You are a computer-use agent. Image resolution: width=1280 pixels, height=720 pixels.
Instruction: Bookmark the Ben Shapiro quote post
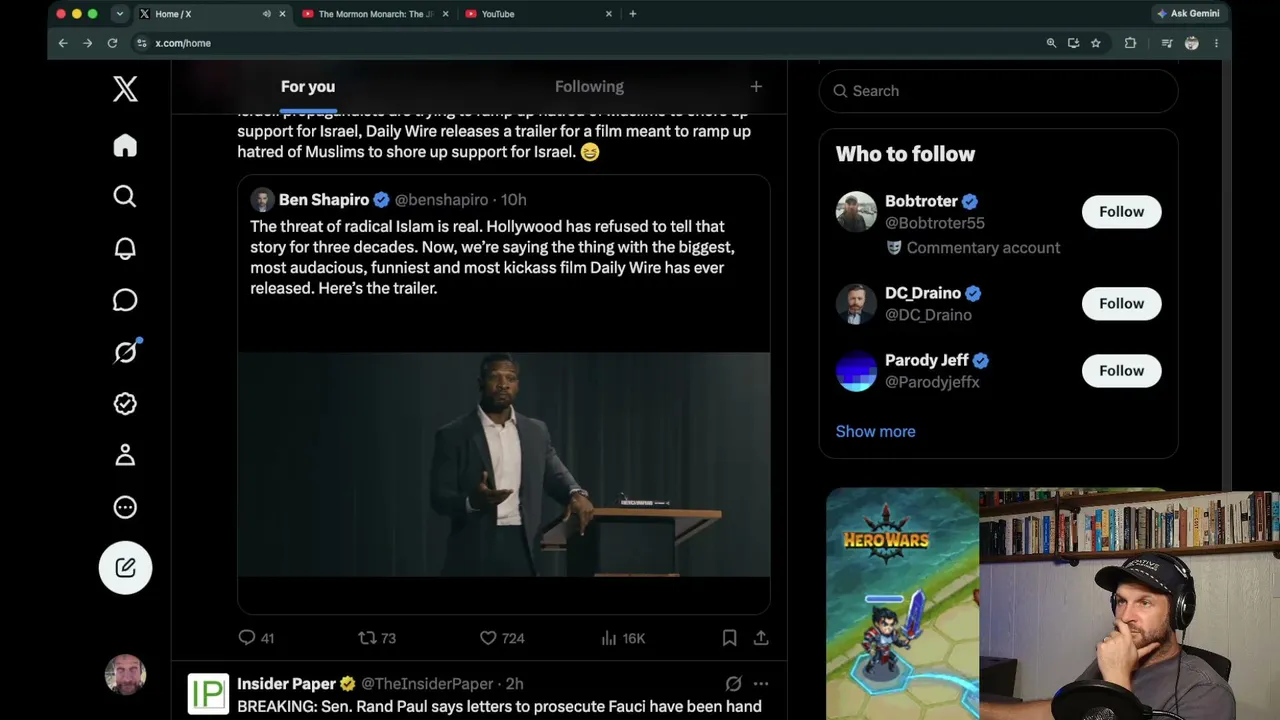(729, 638)
